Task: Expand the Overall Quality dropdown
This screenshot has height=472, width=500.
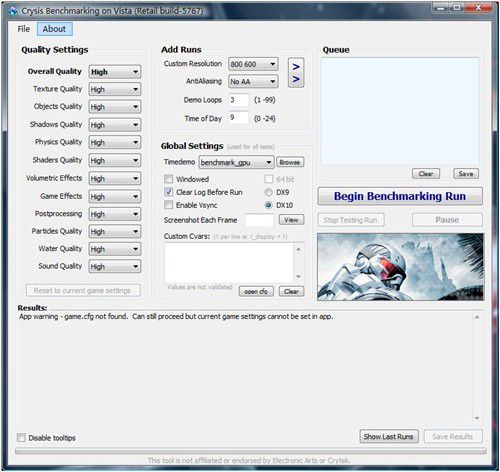Action: click(115, 72)
